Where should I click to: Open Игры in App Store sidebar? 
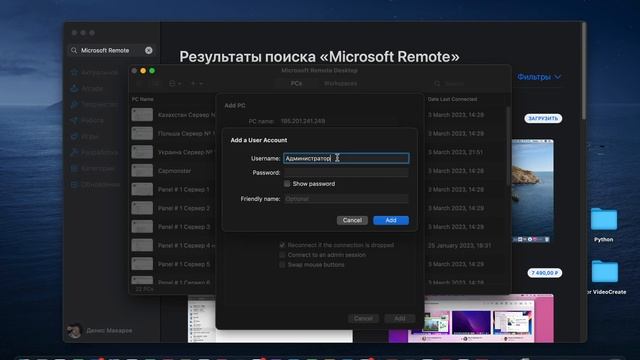(84, 136)
